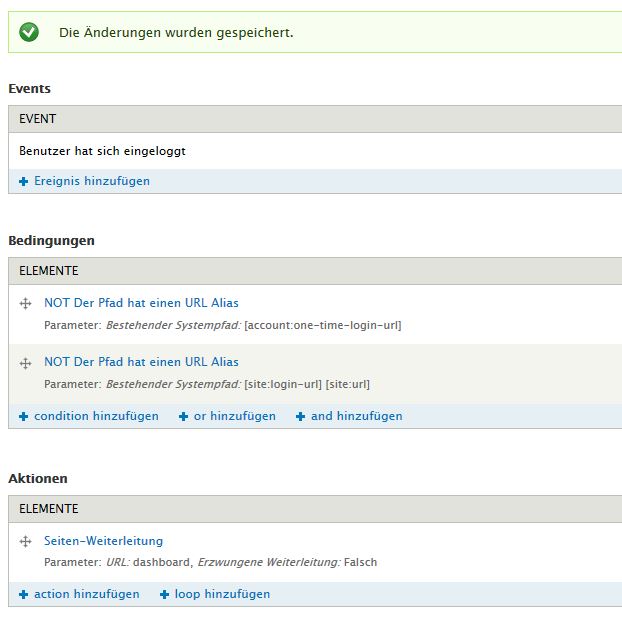Select the Benutzer hat sich eingeloggt event row
This screenshot has width=622, height=639.
click(x=102, y=151)
